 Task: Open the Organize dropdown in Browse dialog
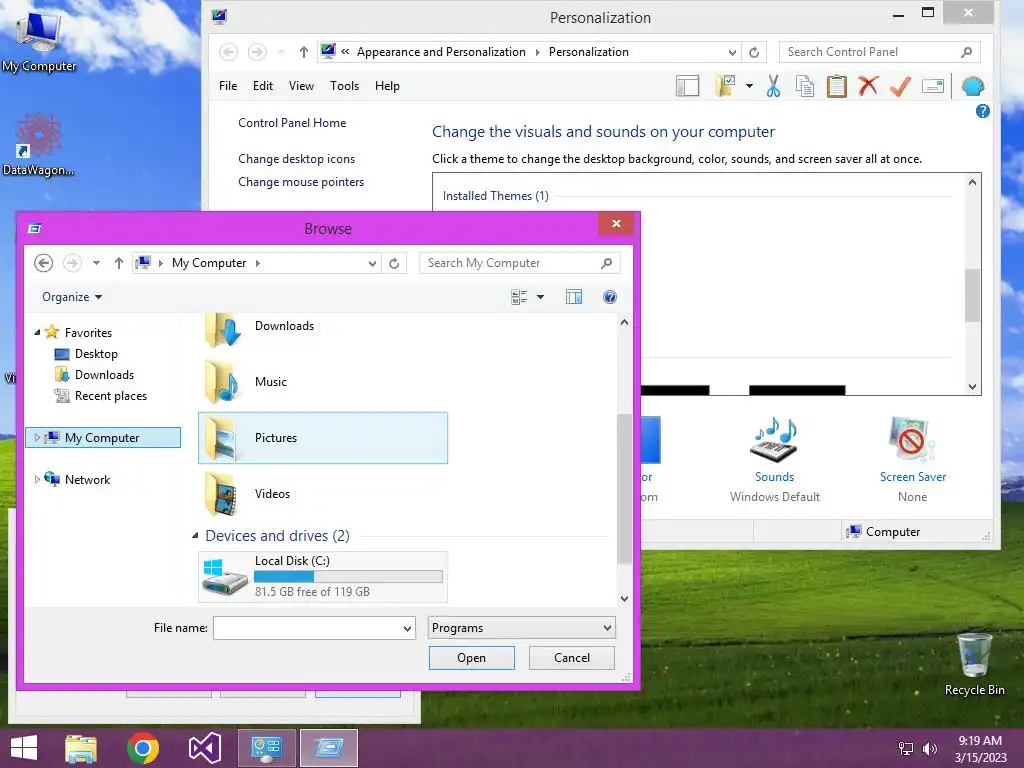tap(72, 297)
